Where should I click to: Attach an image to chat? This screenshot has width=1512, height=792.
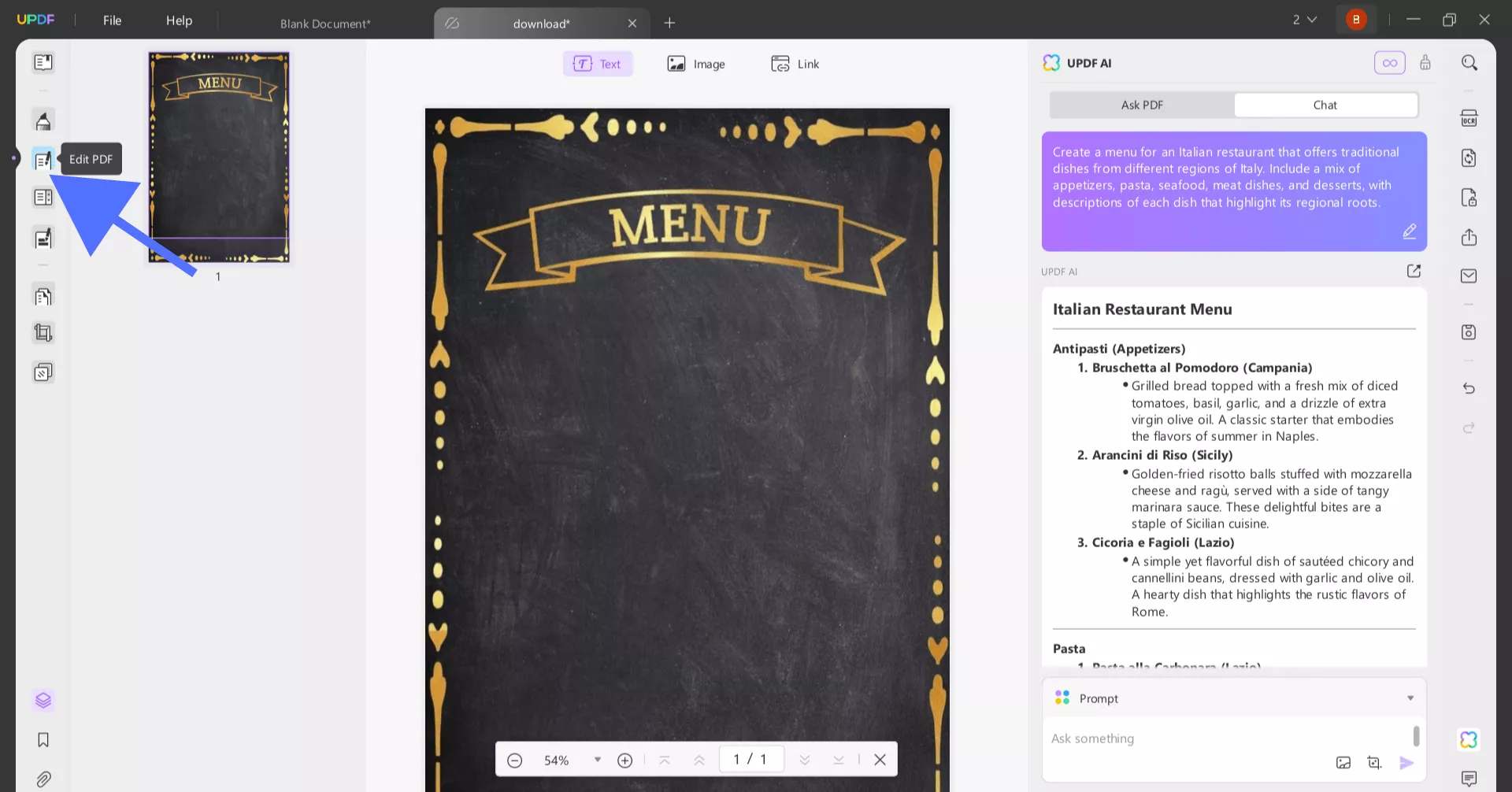(1343, 762)
